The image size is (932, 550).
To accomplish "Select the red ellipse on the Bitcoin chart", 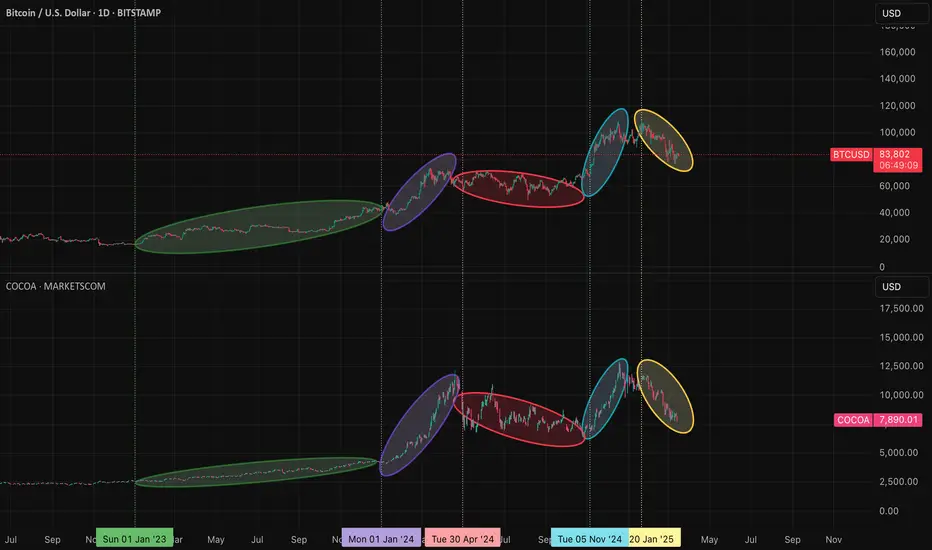I will click(517, 188).
